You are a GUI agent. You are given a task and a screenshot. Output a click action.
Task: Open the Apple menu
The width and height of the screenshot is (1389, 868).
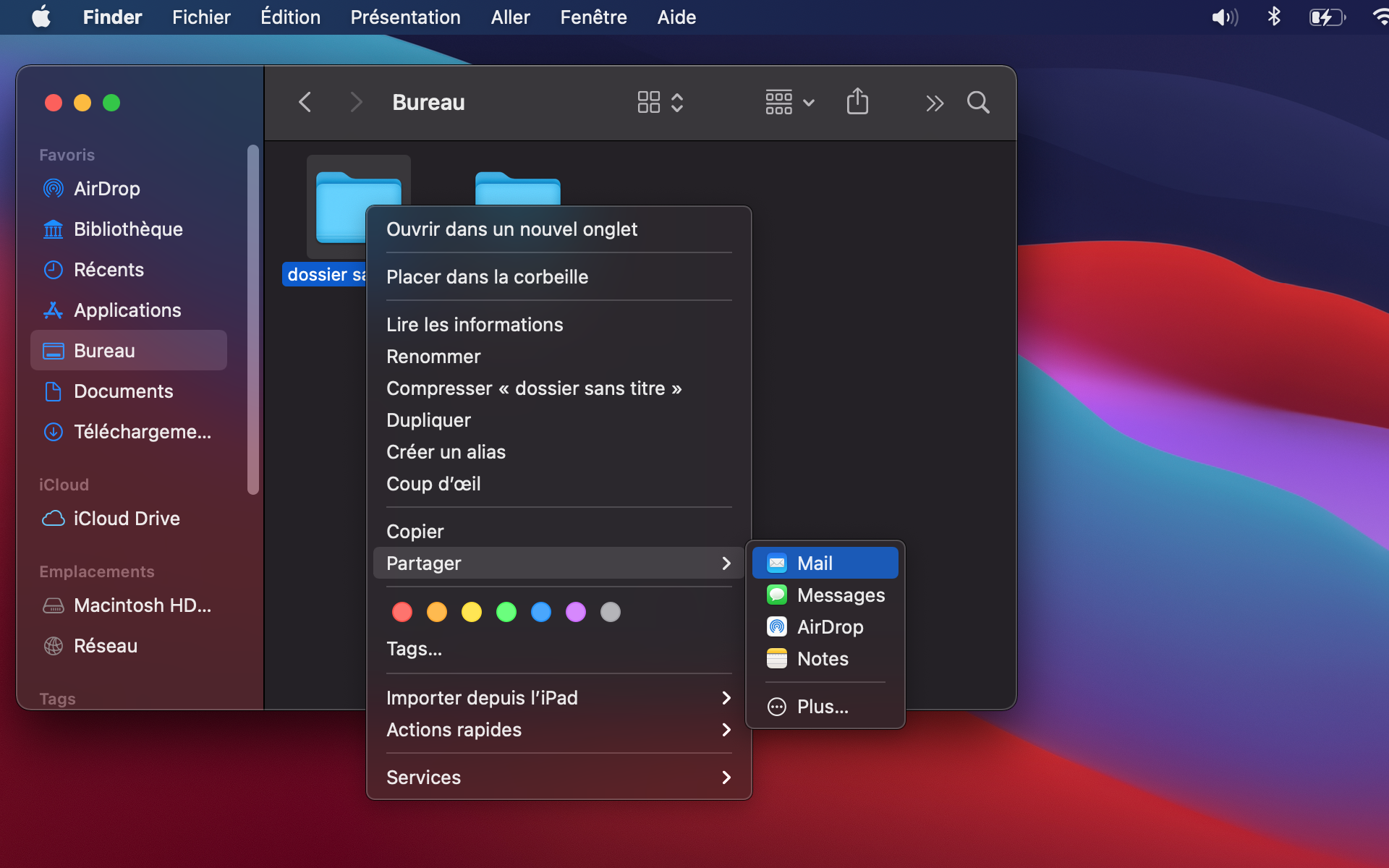pos(41,17)
